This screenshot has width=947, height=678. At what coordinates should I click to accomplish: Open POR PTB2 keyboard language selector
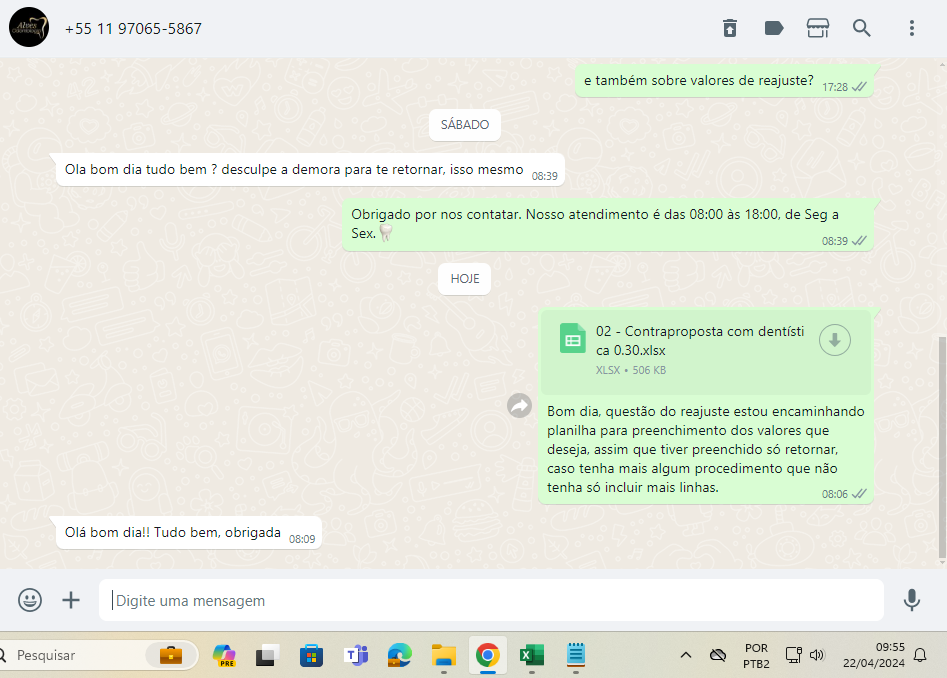[756, 656]
